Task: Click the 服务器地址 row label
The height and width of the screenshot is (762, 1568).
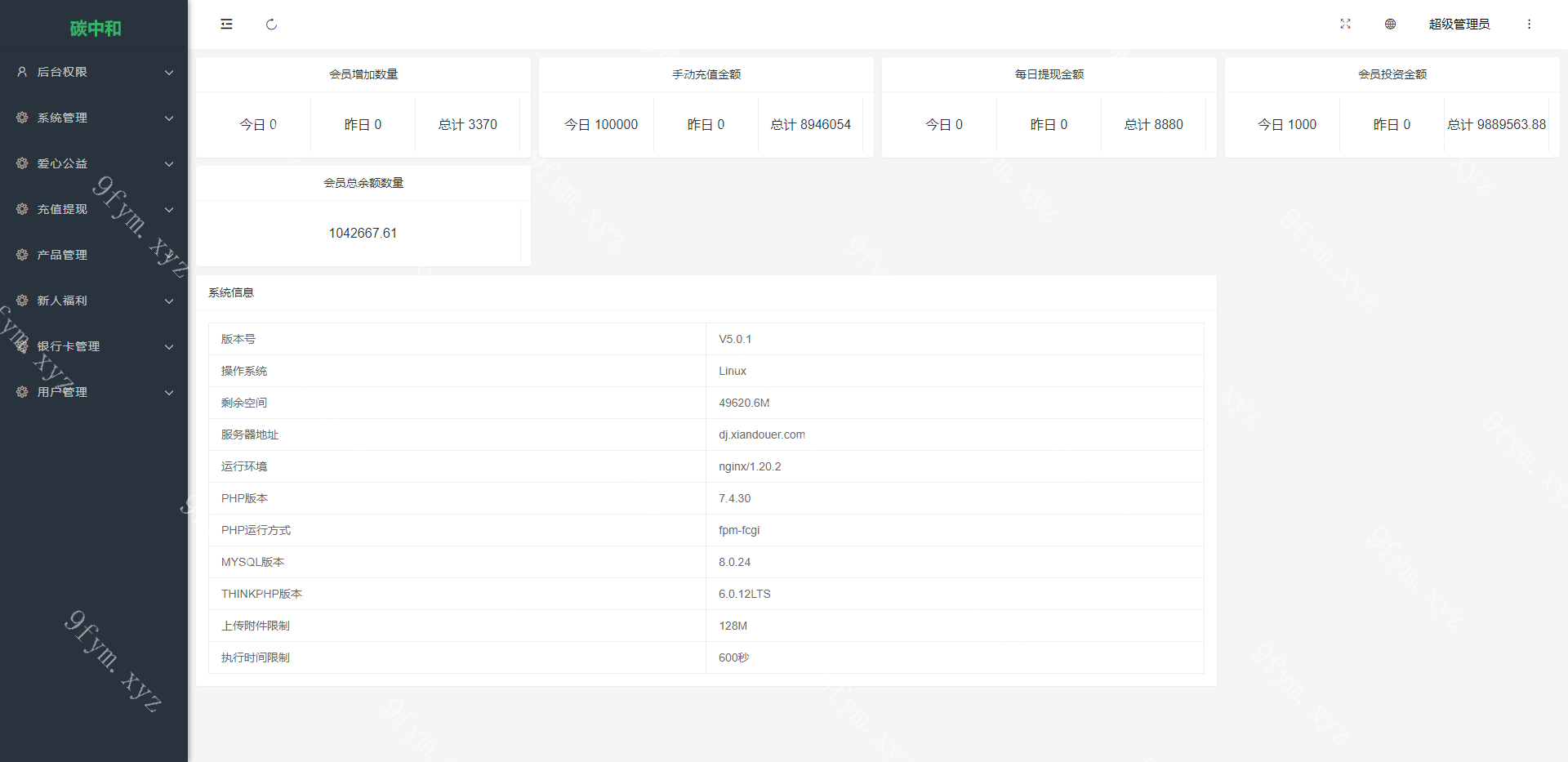Action: click(250, 434)
